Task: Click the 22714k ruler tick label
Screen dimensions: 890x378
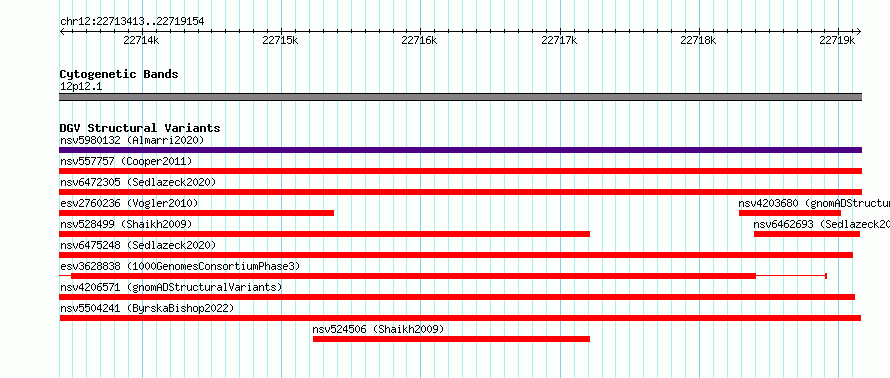Action: 141,41
